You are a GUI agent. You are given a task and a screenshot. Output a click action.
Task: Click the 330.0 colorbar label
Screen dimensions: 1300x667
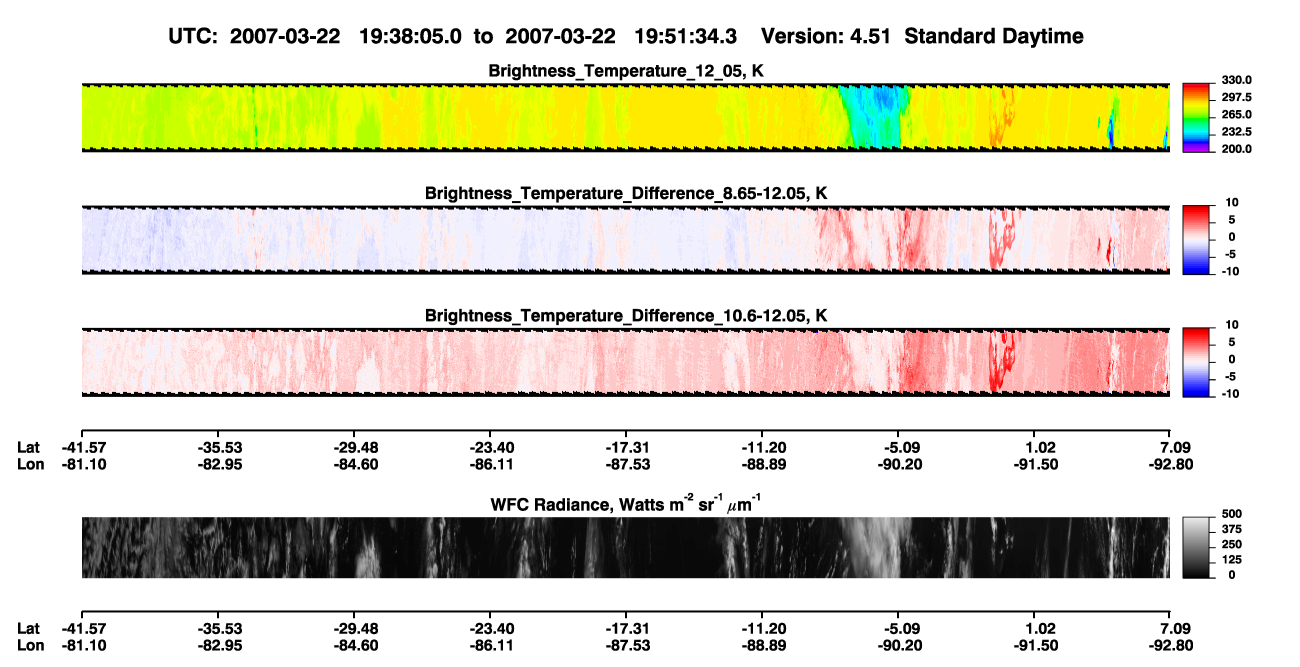click(1236, 81)
